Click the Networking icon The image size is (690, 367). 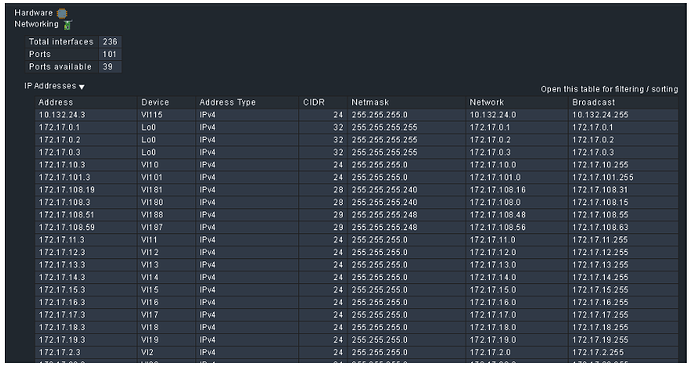67,25
